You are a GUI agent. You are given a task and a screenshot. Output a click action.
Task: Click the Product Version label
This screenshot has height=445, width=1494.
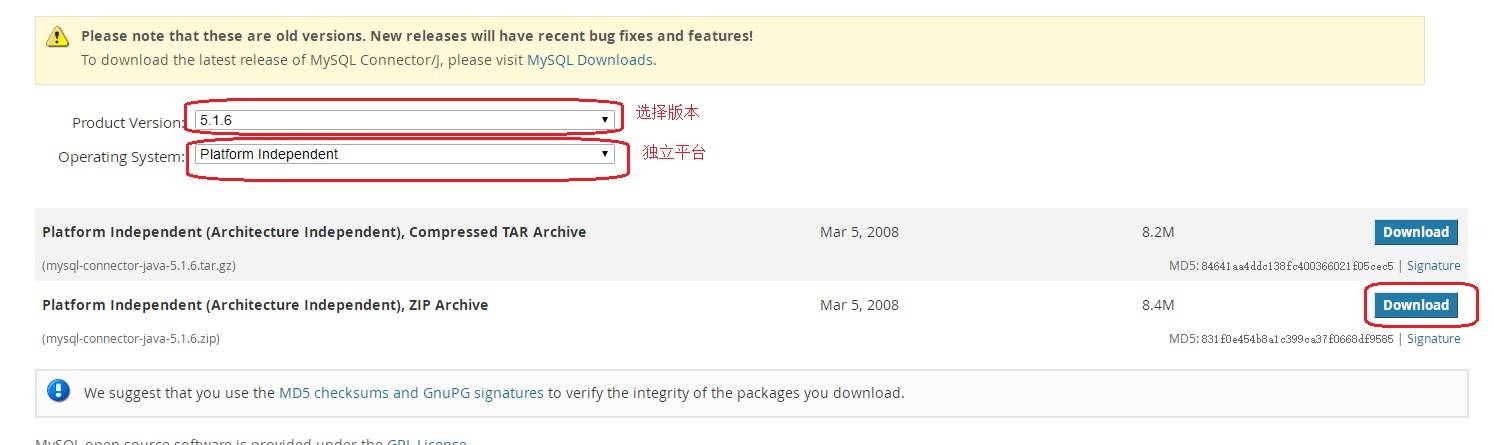coord(127,123)
